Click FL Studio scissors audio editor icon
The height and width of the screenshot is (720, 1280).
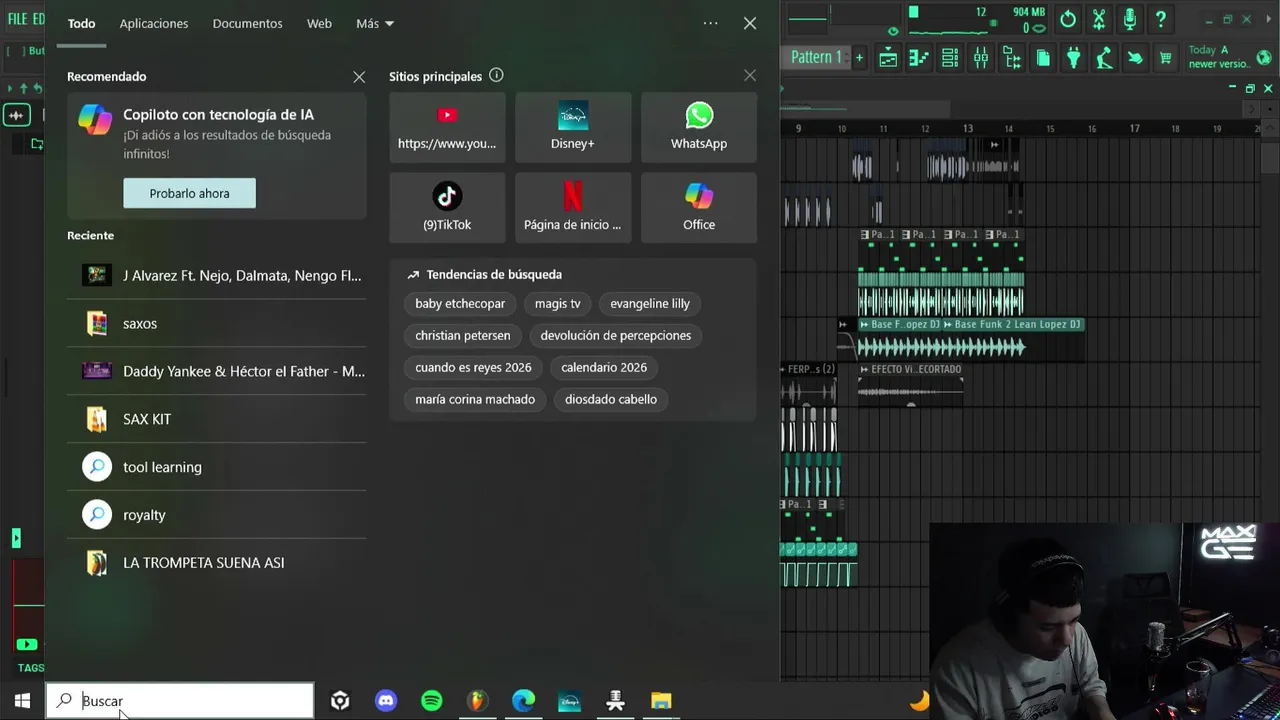pos(1099,19)
